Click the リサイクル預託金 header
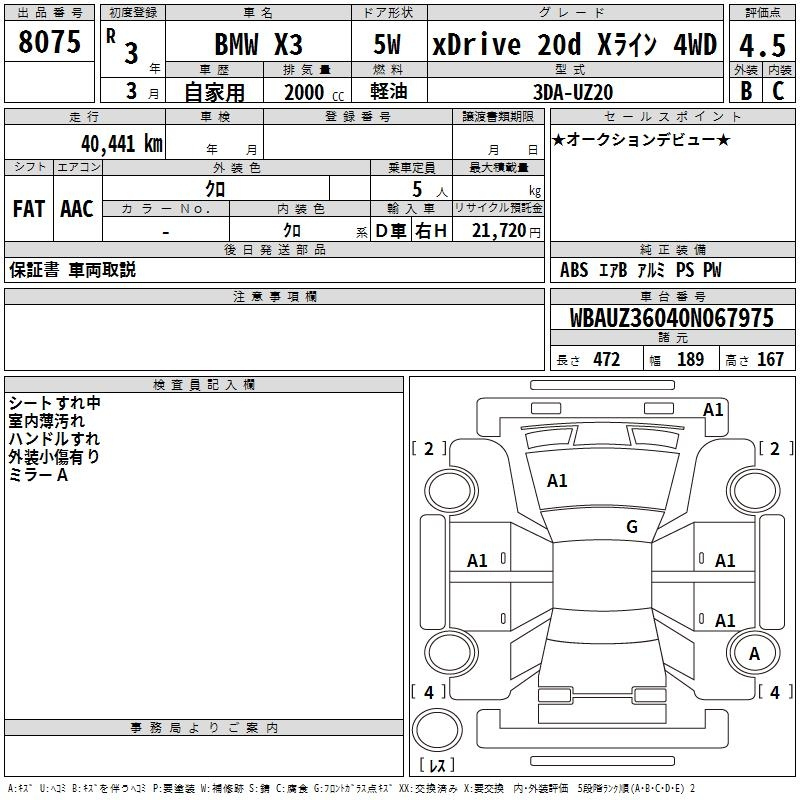This screenshot has height=800, width=800. (x=498, y=208)
